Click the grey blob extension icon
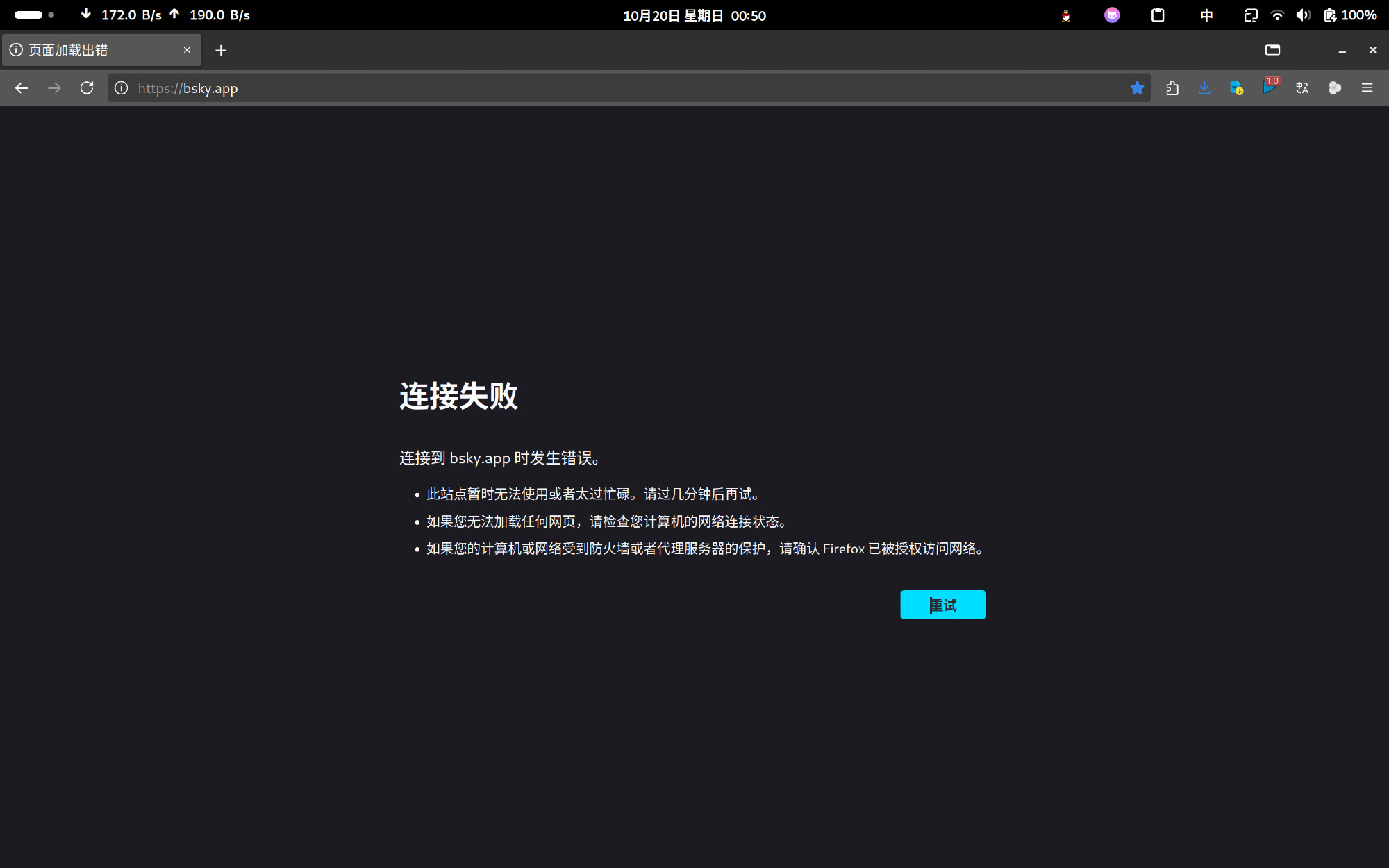Viewport: 1389px width, 868px height. click(1335, 88)
